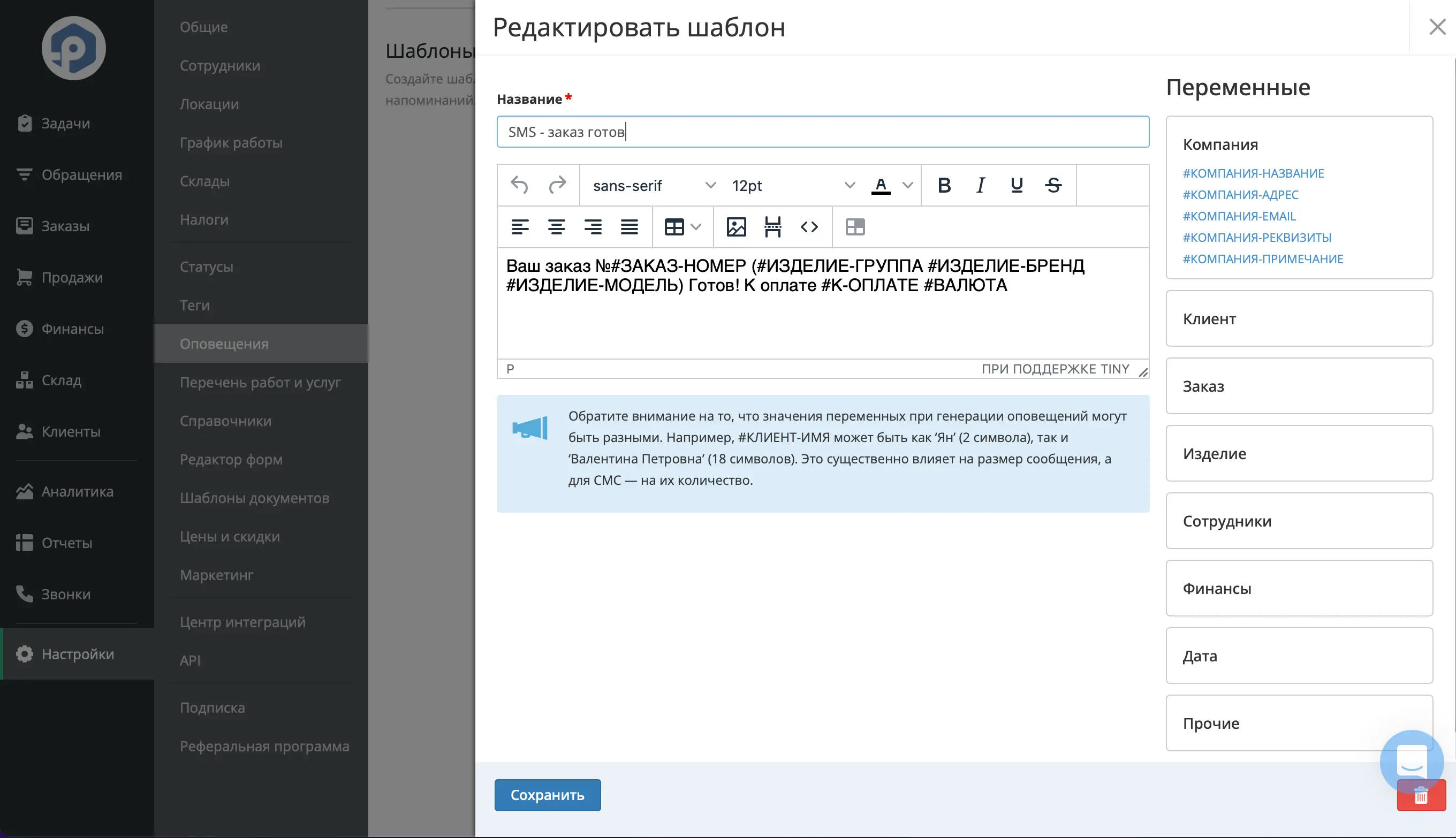Expand the Дата variables group

tap(1299, 656)
